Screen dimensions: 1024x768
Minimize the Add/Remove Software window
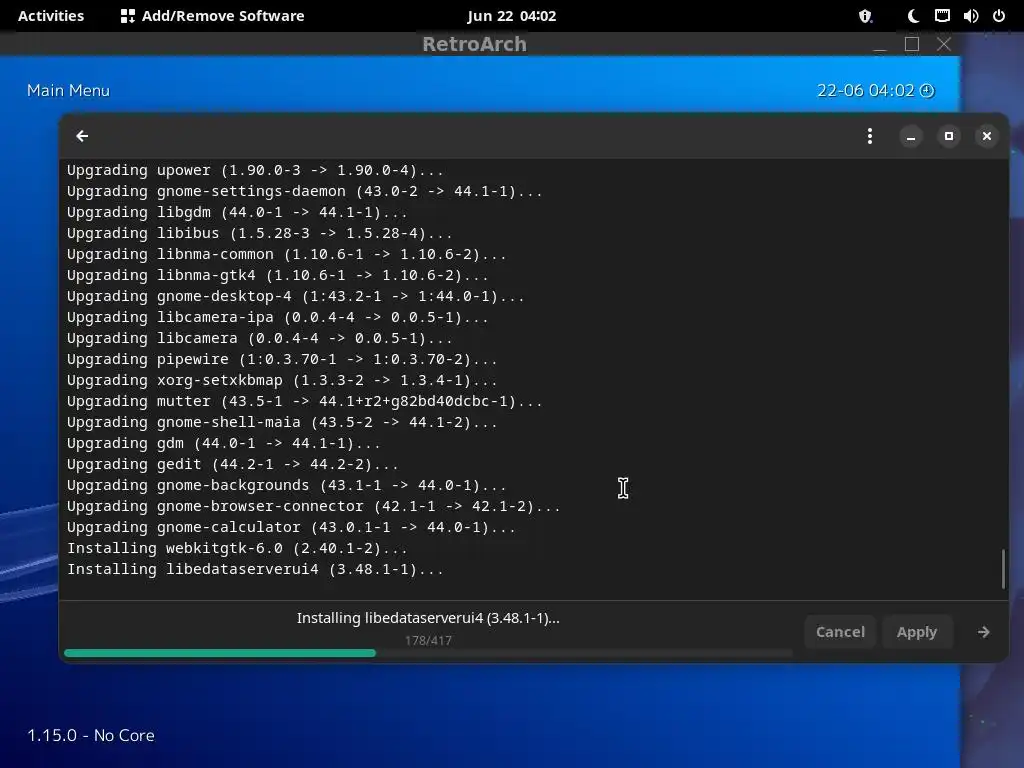click(x=910, y=136)
